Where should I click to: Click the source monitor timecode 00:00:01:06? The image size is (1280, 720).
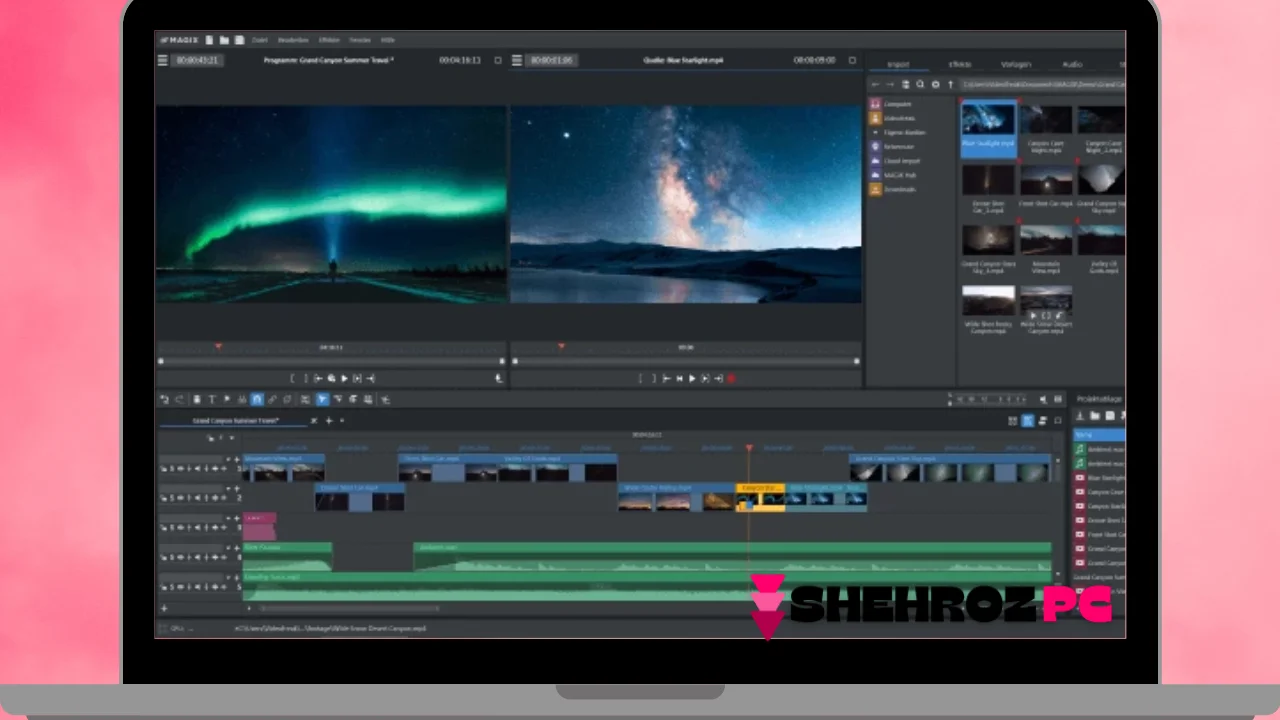[x=552, y=60]
